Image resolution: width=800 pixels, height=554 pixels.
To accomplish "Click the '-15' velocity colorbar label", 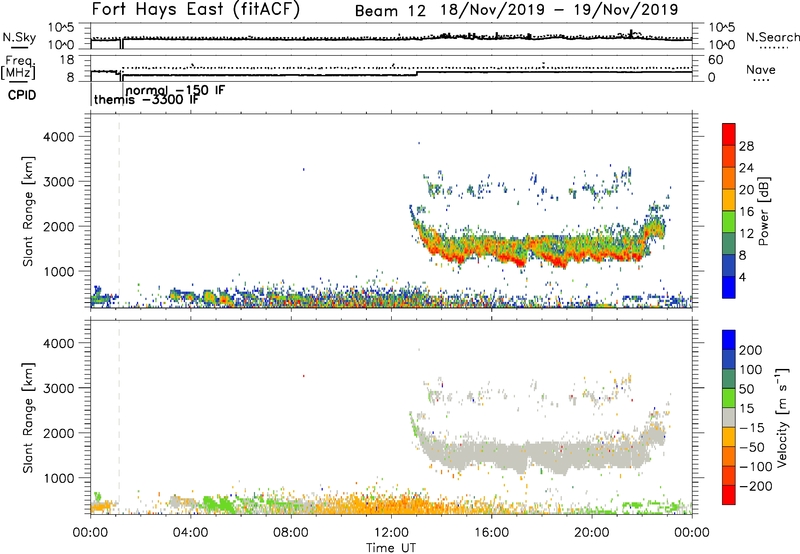I will (x=752, y=428).
